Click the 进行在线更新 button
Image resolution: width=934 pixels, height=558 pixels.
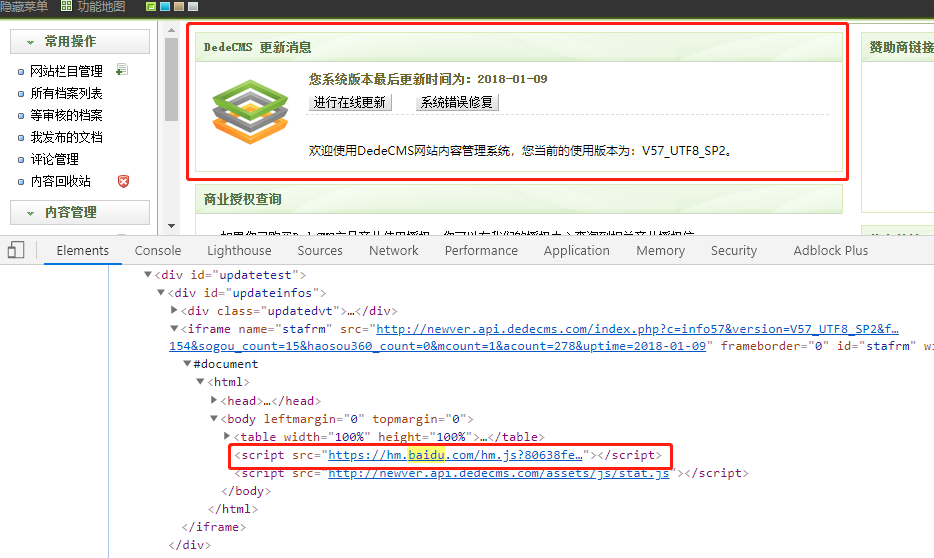(350, 102)
